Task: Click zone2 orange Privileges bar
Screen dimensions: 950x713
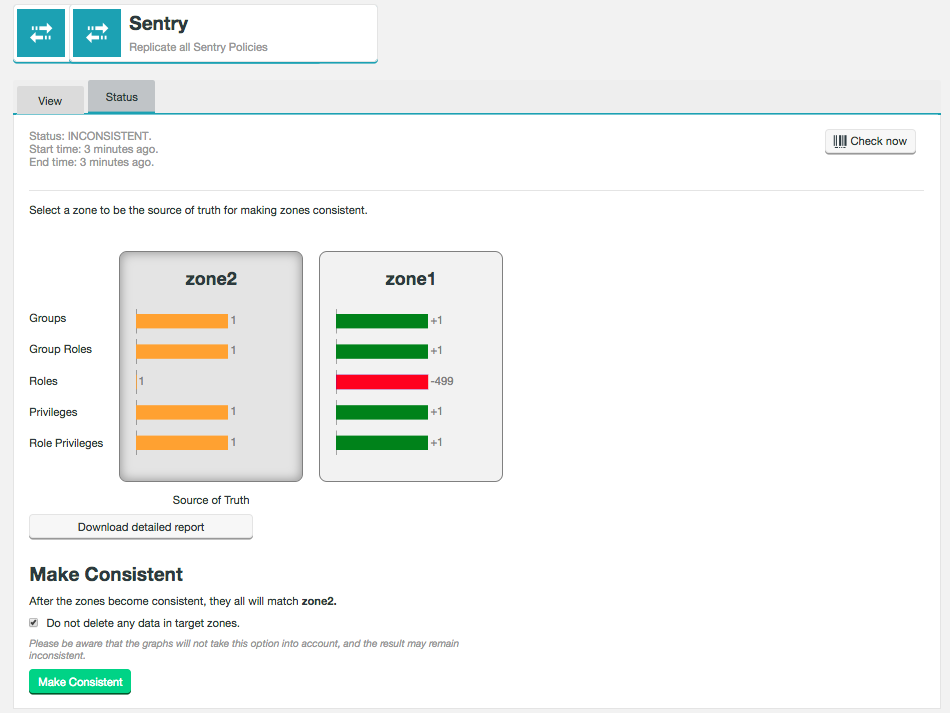Action: tap(182, 412)
